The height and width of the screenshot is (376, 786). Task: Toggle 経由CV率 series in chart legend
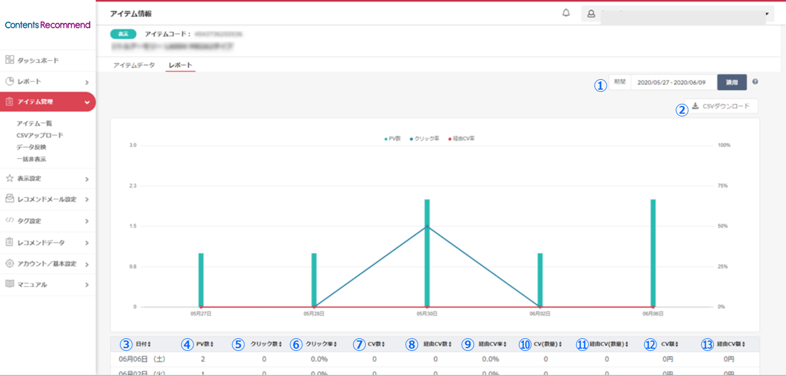pos(461,138)
